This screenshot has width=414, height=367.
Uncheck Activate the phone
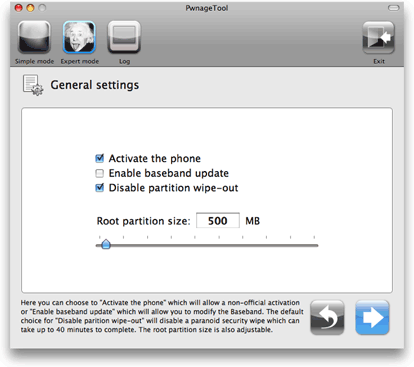pos(100,158)
